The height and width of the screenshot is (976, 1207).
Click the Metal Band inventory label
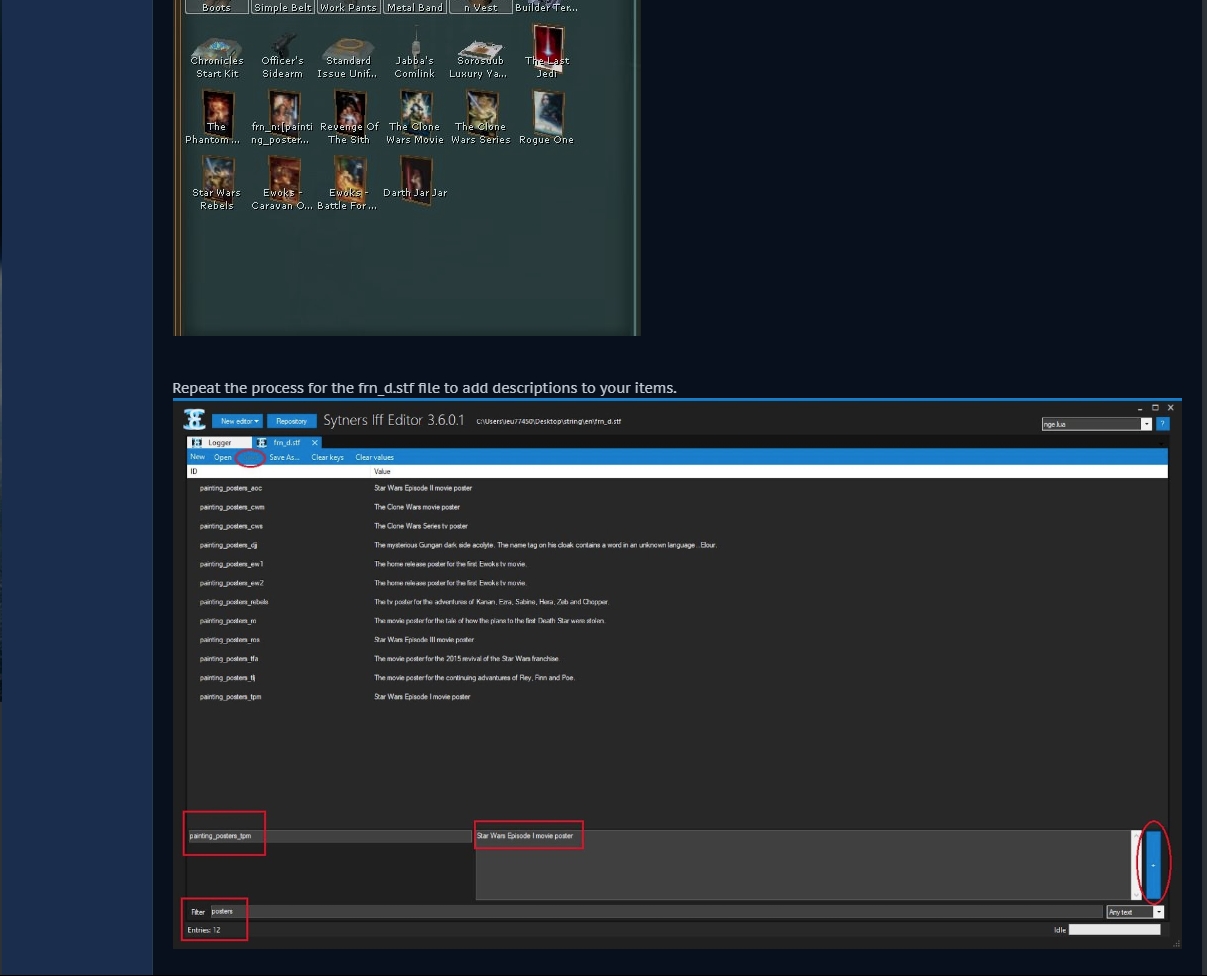[414, 7]
